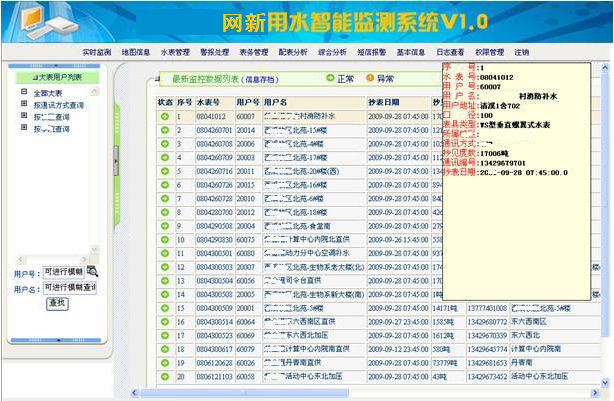Click the status icon for row 18

pyautogui.click(x=165, y=349)
